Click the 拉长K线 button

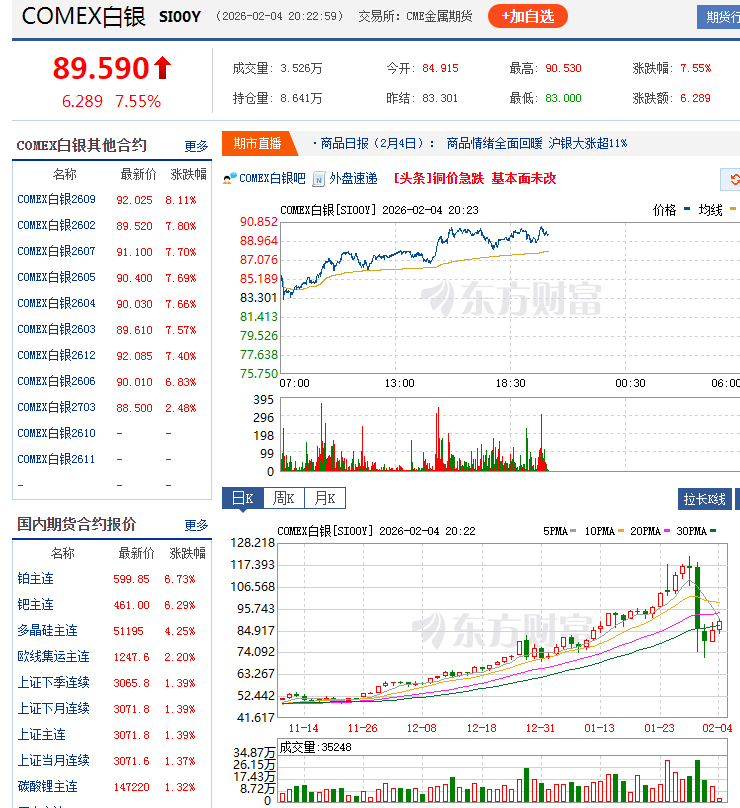tap(704, 499)
